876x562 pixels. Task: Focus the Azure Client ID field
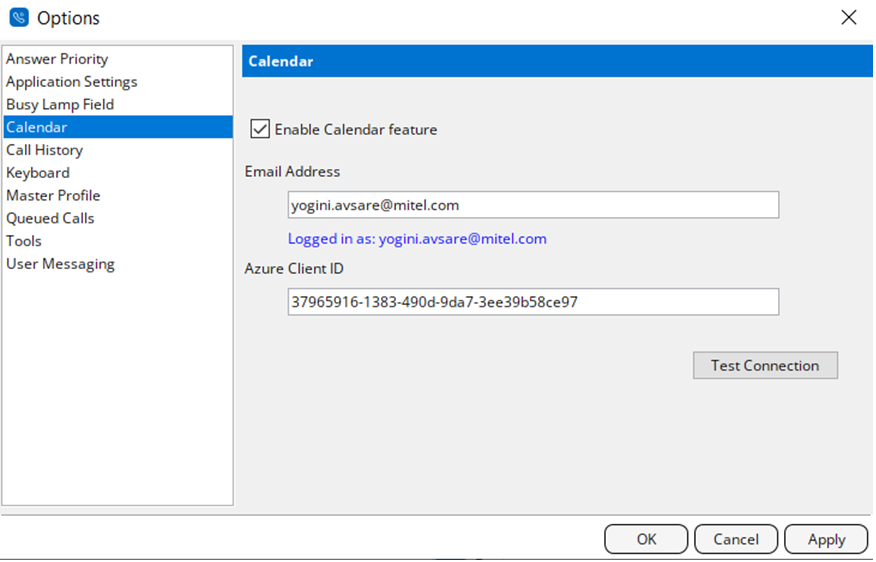tap(532, 302)
